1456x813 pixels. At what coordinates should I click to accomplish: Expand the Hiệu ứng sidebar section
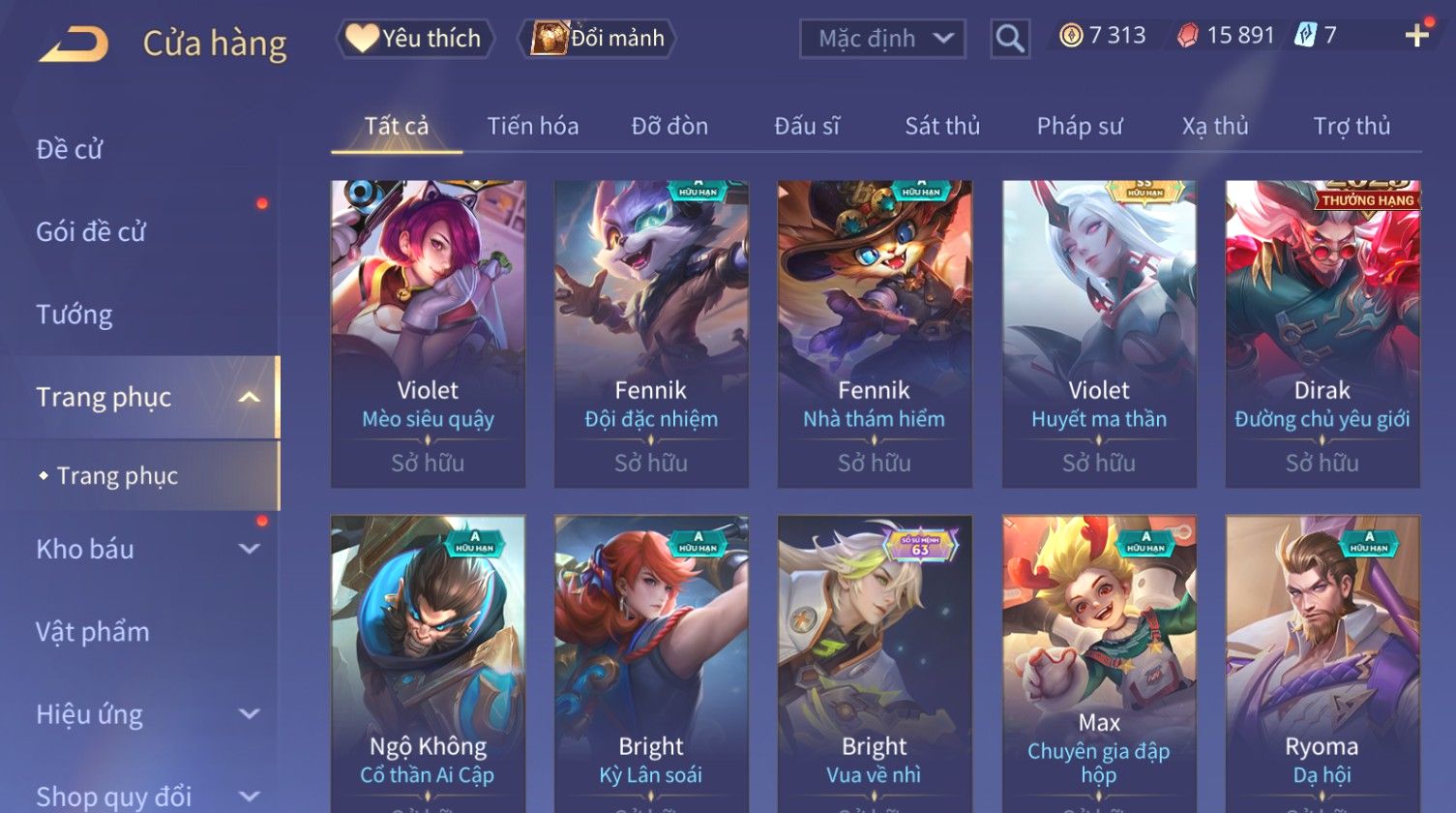tap(249, 714)
